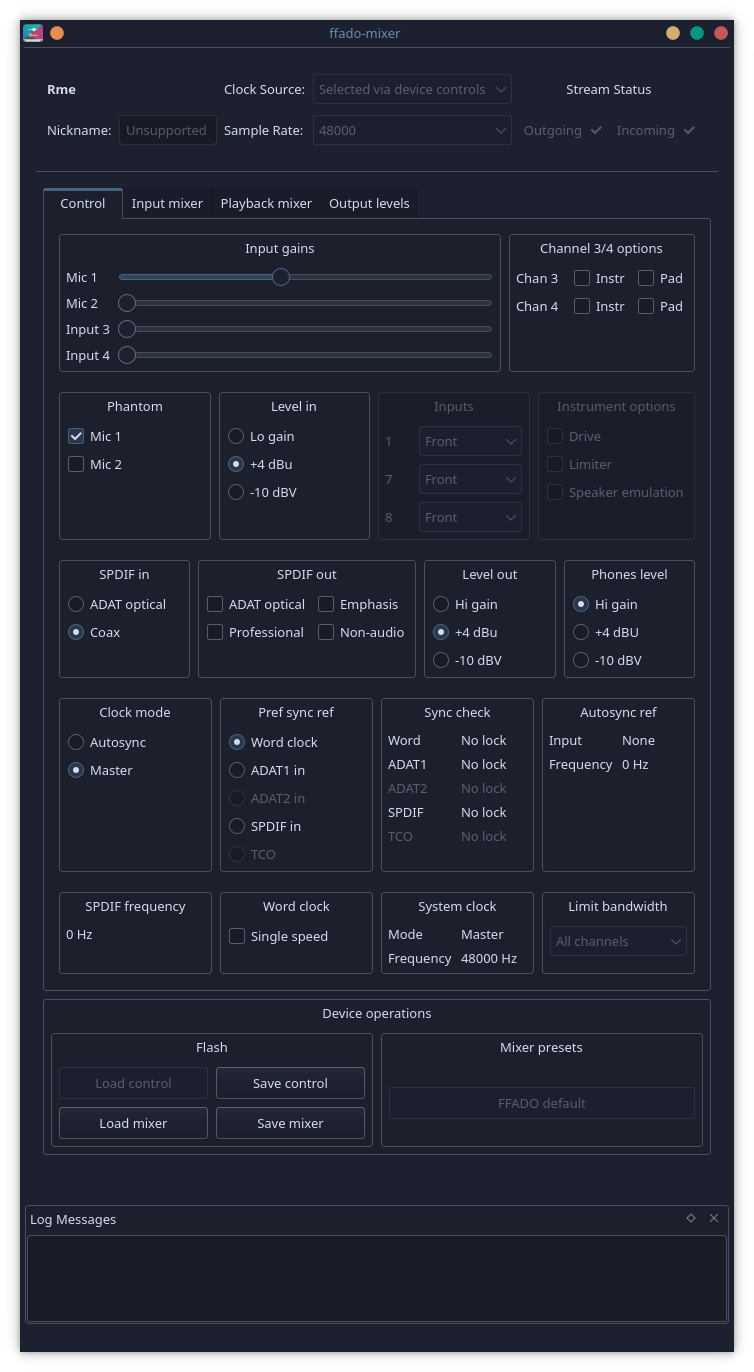The image size is (754, 1372).
Task: Click the Input 4 gain slider handle
Action: [x=127, y=355]
